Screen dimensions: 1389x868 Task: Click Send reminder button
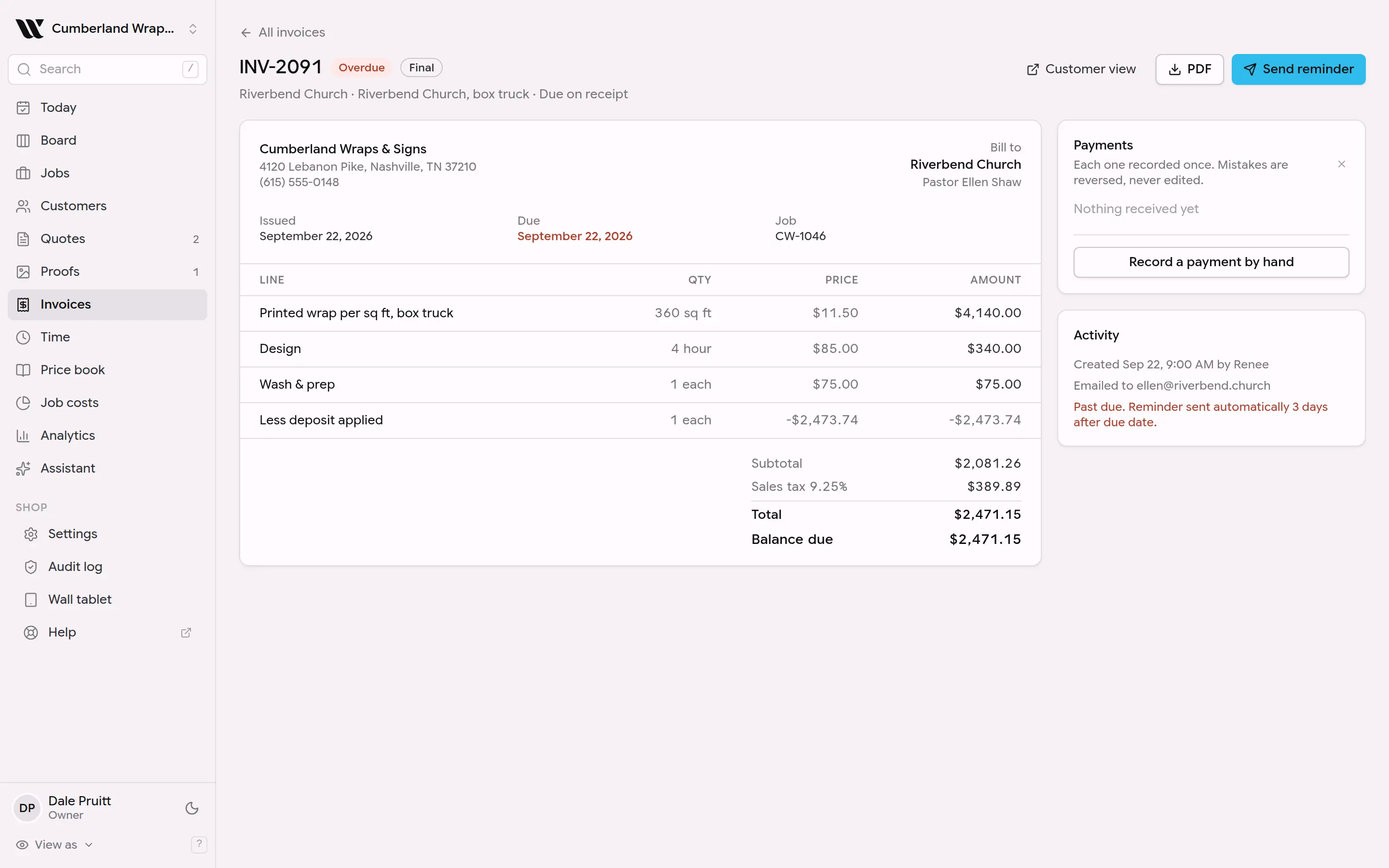coord(1298,69)
